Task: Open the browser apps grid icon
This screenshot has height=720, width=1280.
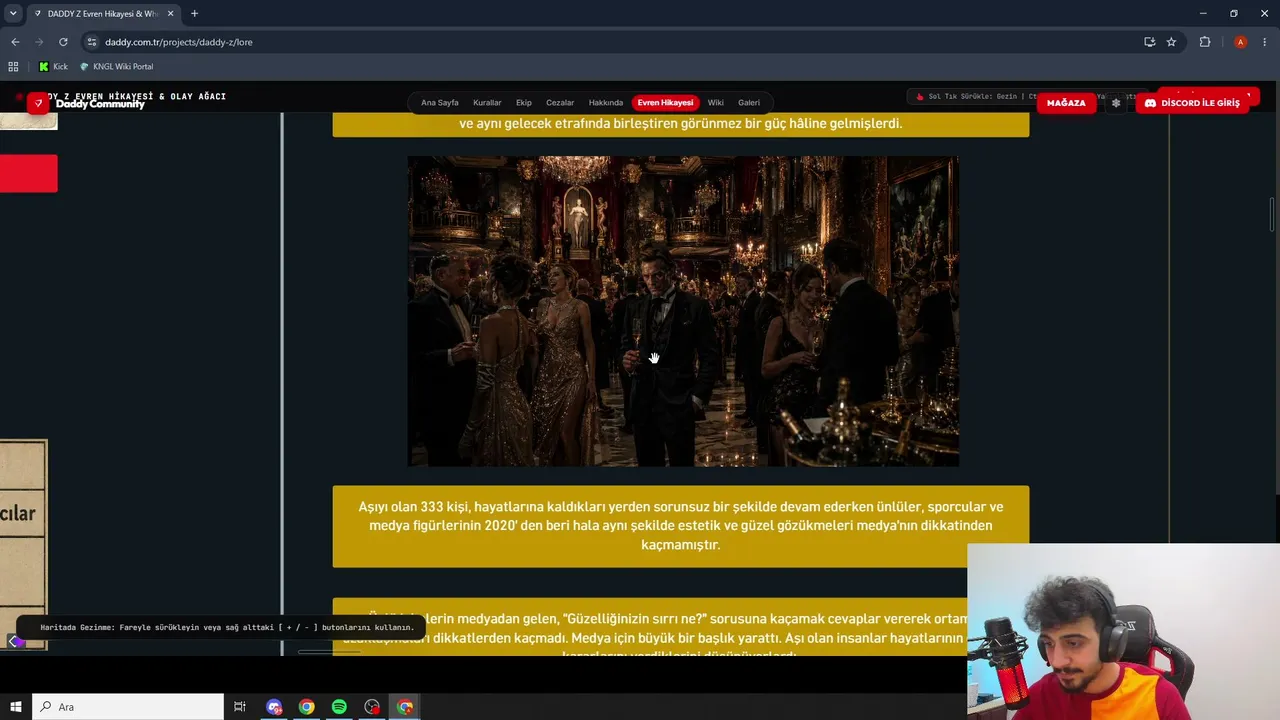Action: pyautogui.click(x=13, y=67)
